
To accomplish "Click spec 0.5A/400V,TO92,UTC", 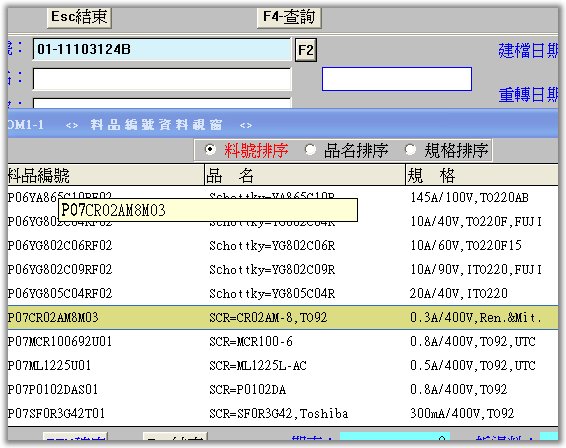I will coord(473,366).
